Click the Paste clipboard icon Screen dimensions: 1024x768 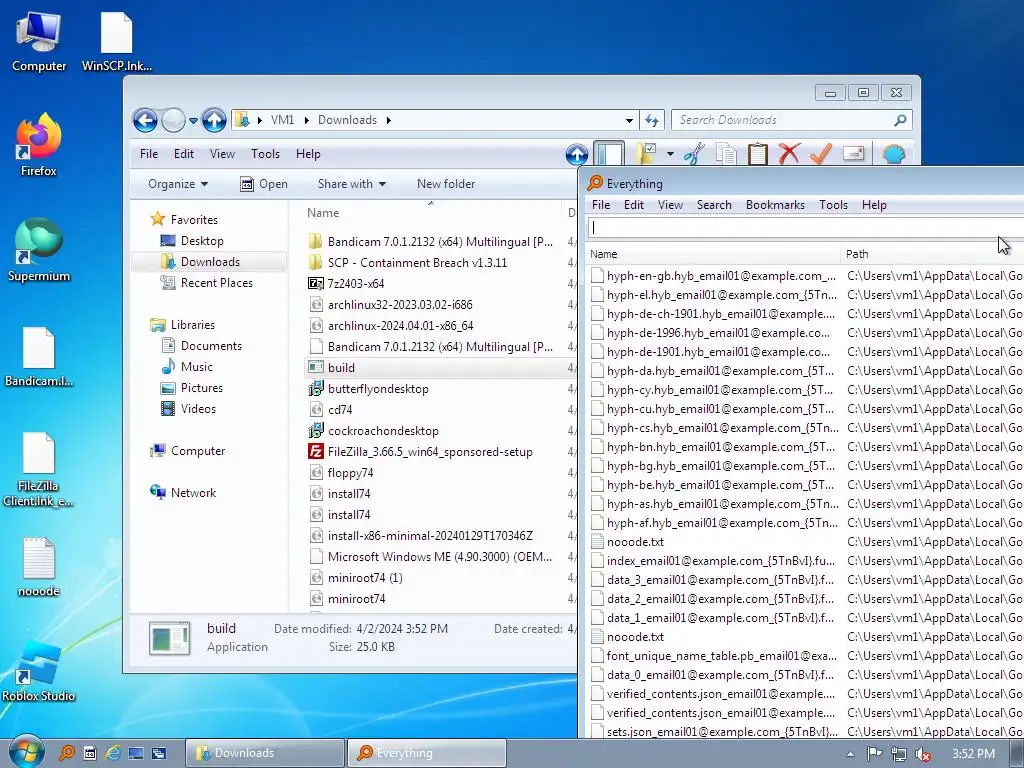pos(758,154)
